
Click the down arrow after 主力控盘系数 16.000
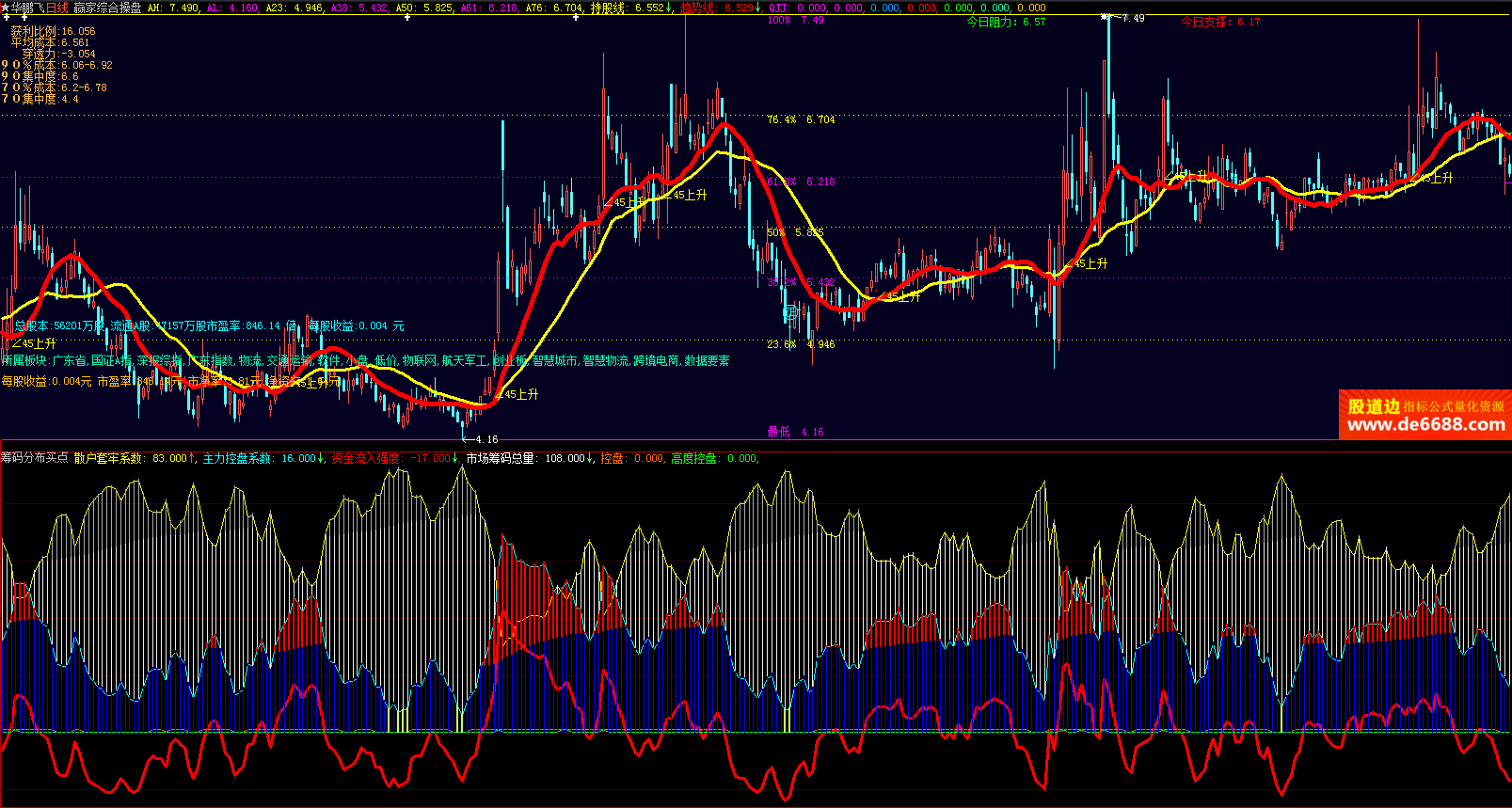(322, 458)
